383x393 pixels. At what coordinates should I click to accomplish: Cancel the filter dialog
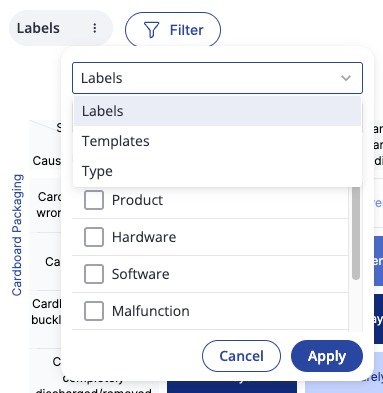click(x=241, y=356)
